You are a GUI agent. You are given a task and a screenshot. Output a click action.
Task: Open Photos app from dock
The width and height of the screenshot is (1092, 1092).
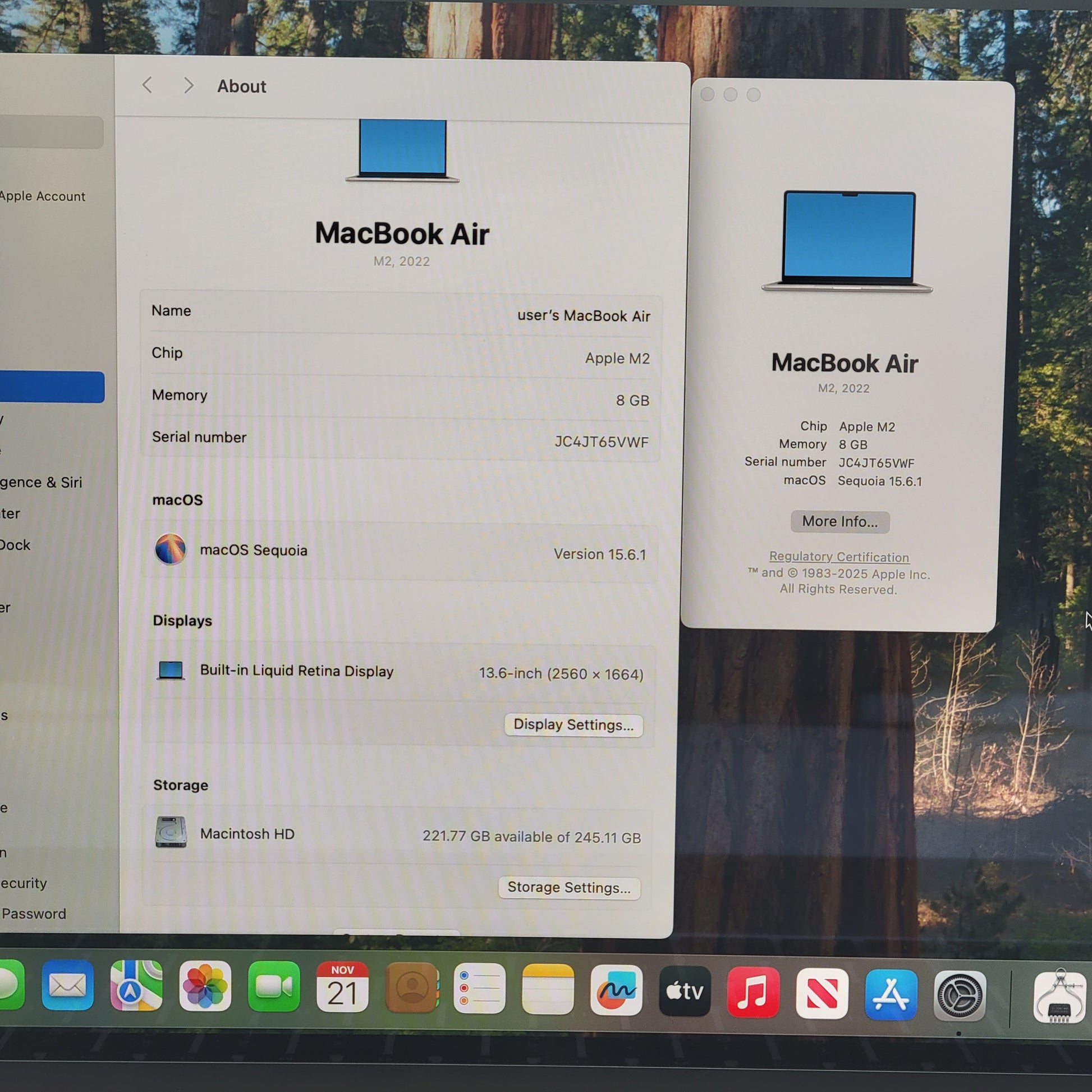point(205,987)
